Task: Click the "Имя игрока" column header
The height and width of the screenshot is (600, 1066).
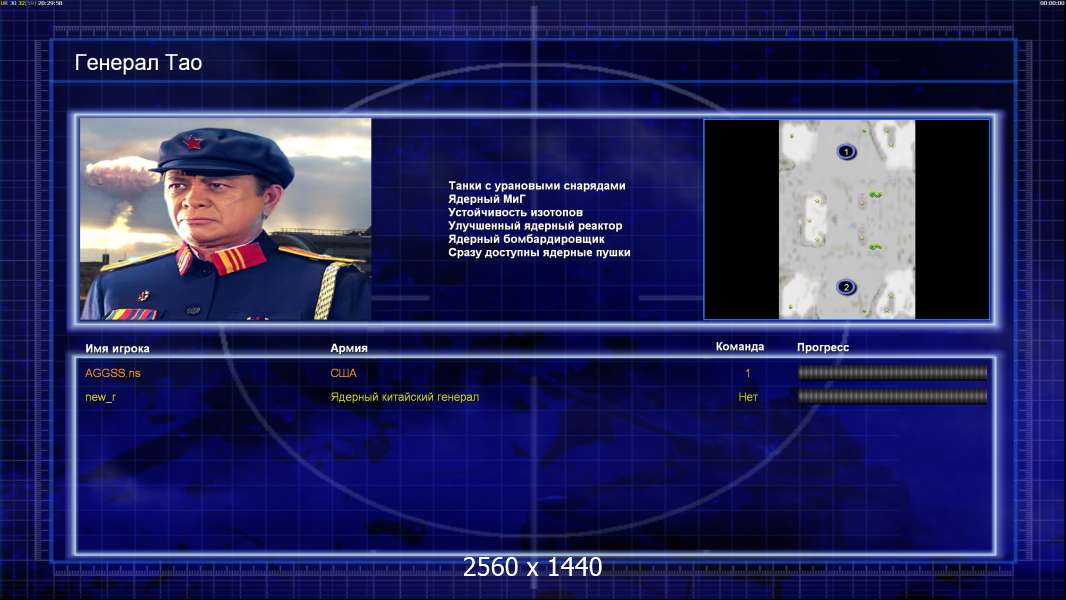Action: coord(117,348)
